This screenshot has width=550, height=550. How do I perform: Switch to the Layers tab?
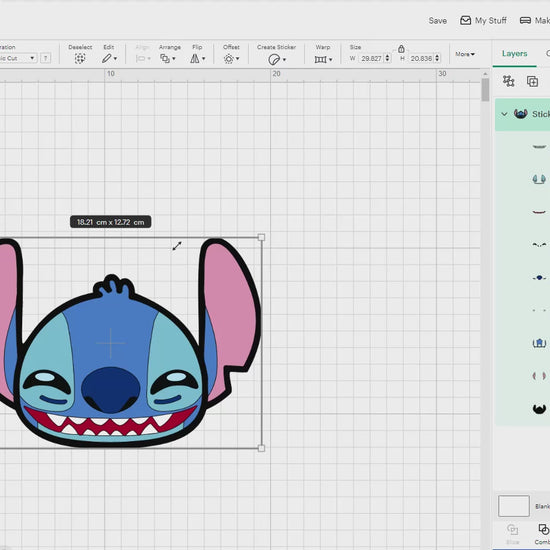tap(514, 54)
